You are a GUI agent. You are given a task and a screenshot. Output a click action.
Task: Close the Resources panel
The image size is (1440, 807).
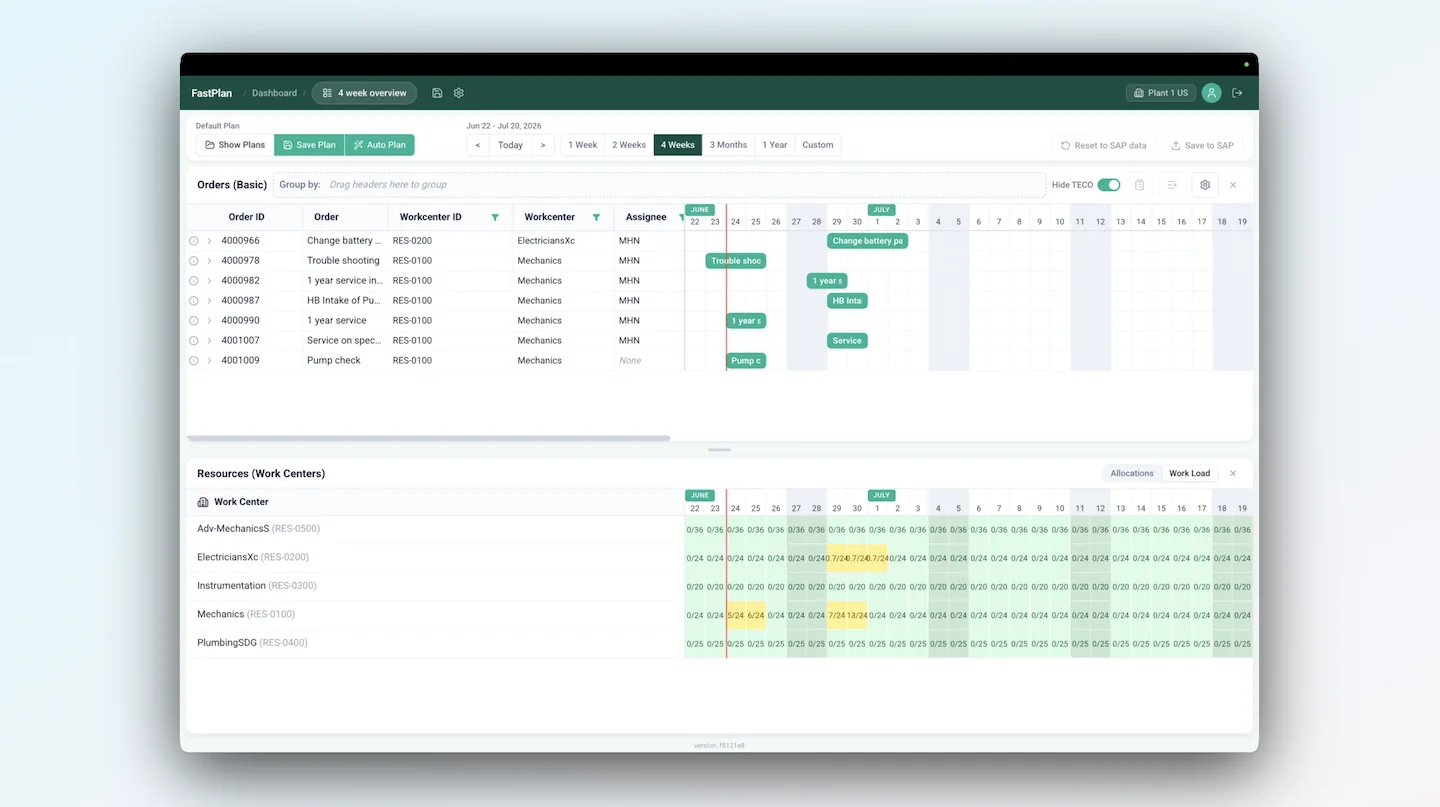click(x=1233, y=473)
